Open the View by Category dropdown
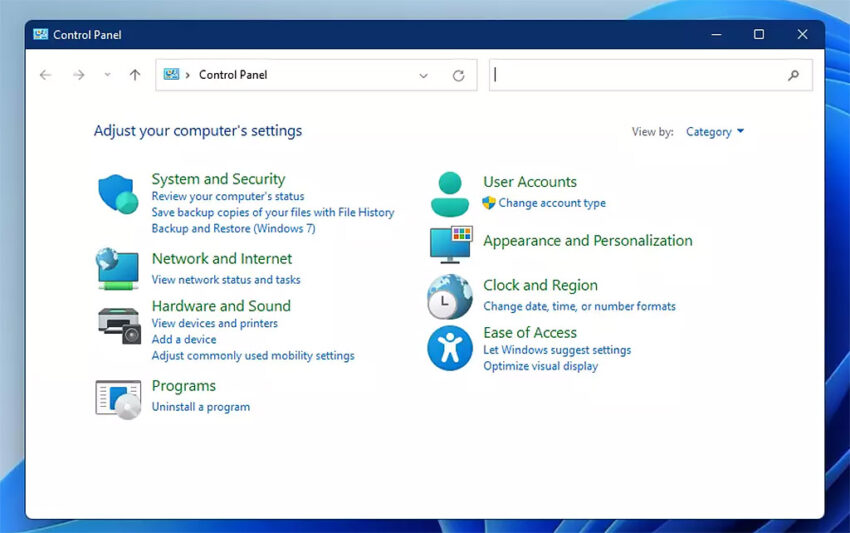This screenshot has width=850, height=533. coord(715,132)
